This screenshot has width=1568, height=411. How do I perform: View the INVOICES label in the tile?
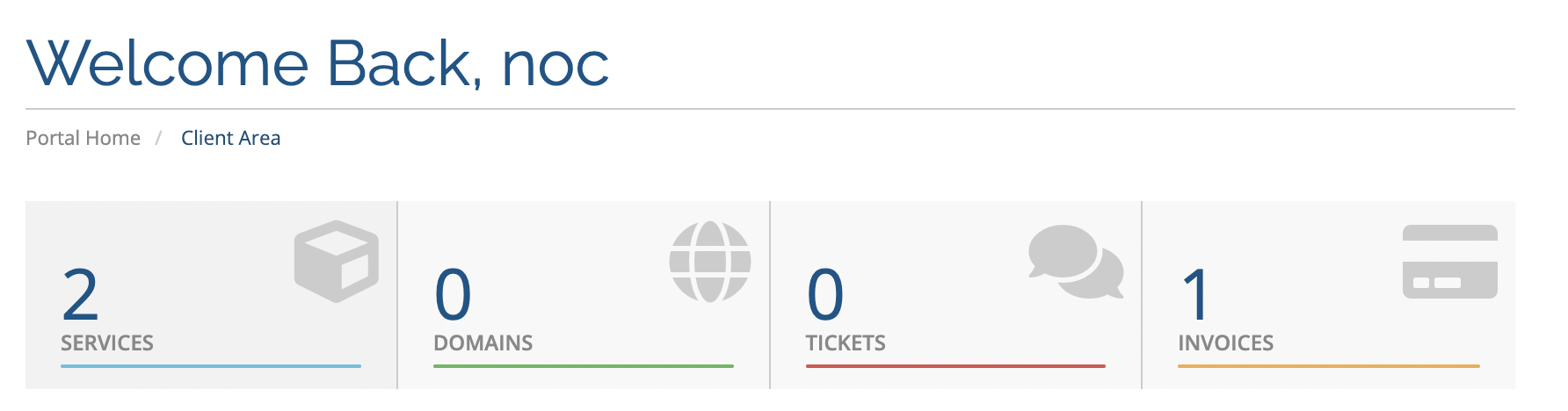click(1226, 342)
